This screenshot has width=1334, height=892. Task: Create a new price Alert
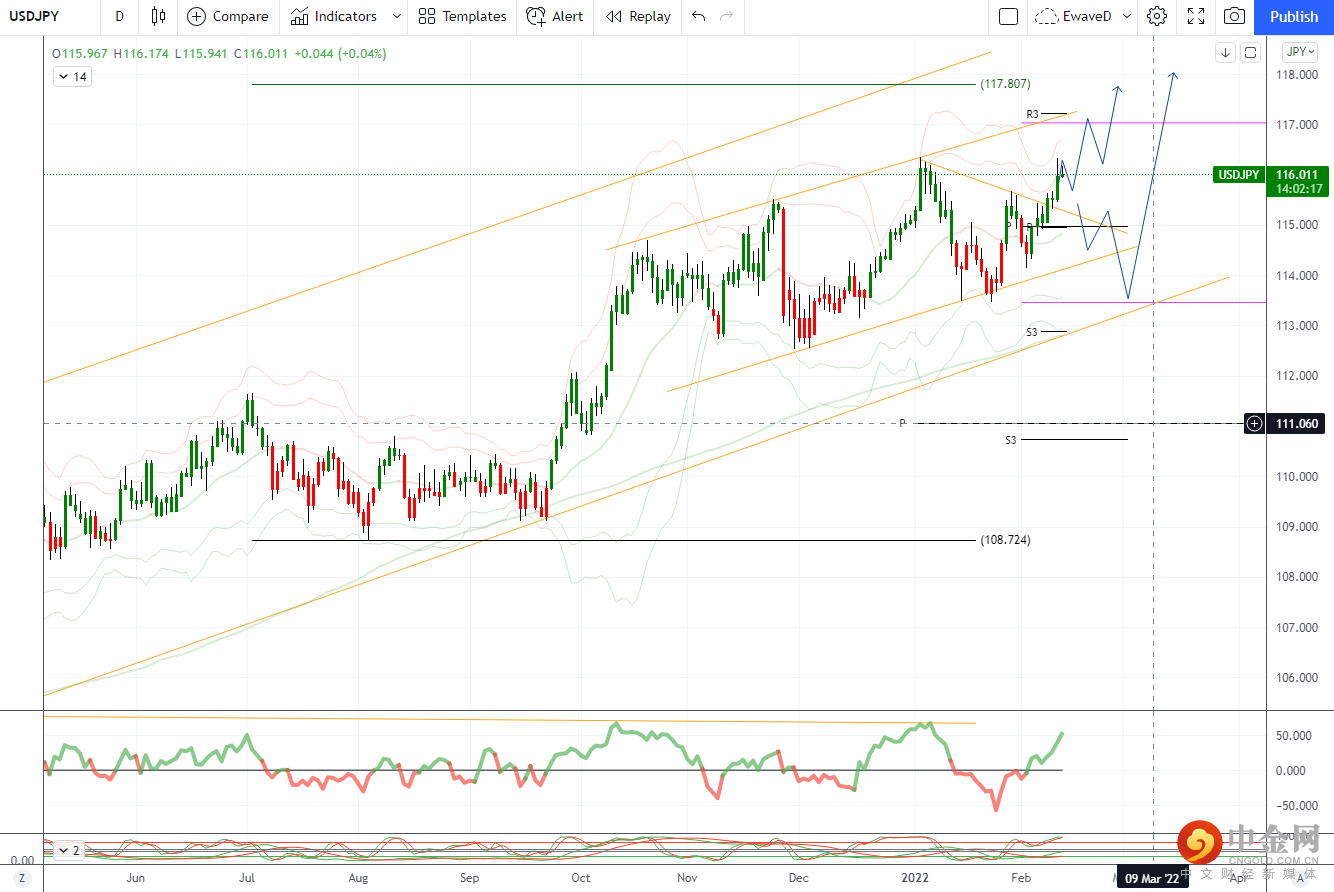click(x=555, y=16)
